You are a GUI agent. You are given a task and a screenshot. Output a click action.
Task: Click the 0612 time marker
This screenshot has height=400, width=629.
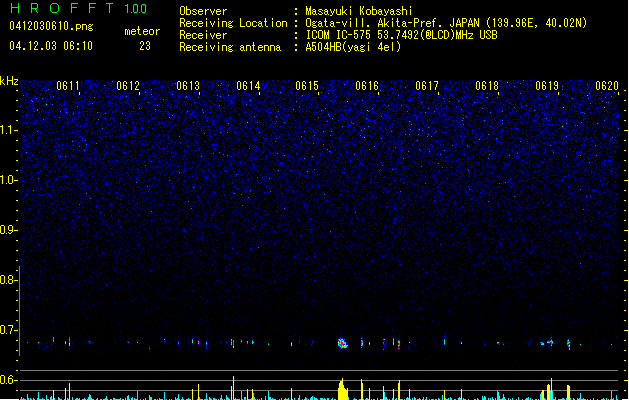(x=128, y=86)
